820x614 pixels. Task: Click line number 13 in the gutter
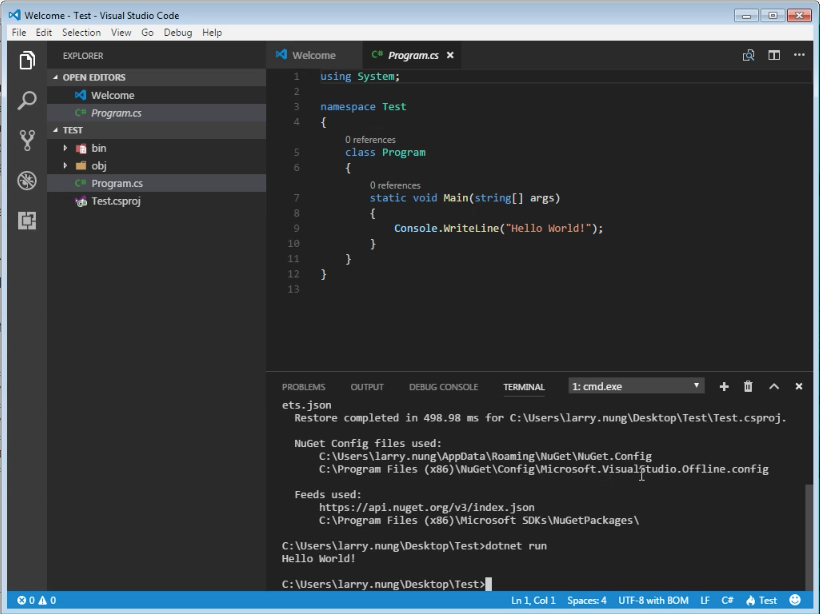coord(293,289)
